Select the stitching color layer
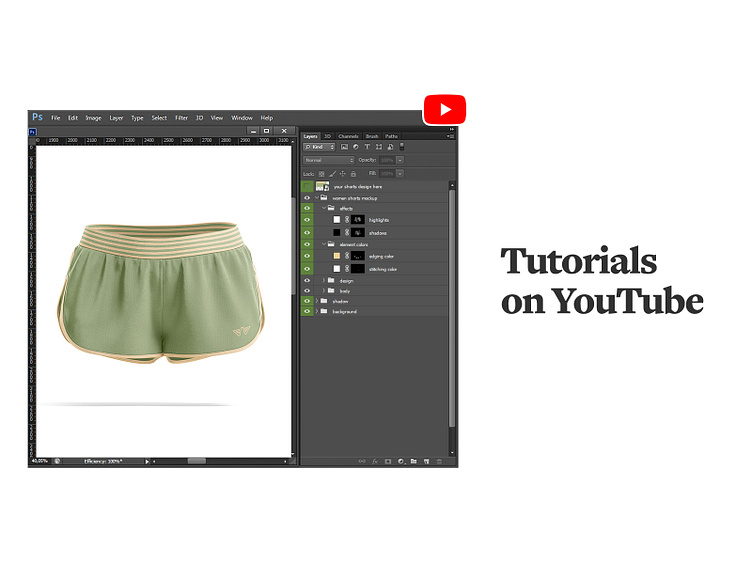This screenshot has height=564, width=752. tap(383, 269)
